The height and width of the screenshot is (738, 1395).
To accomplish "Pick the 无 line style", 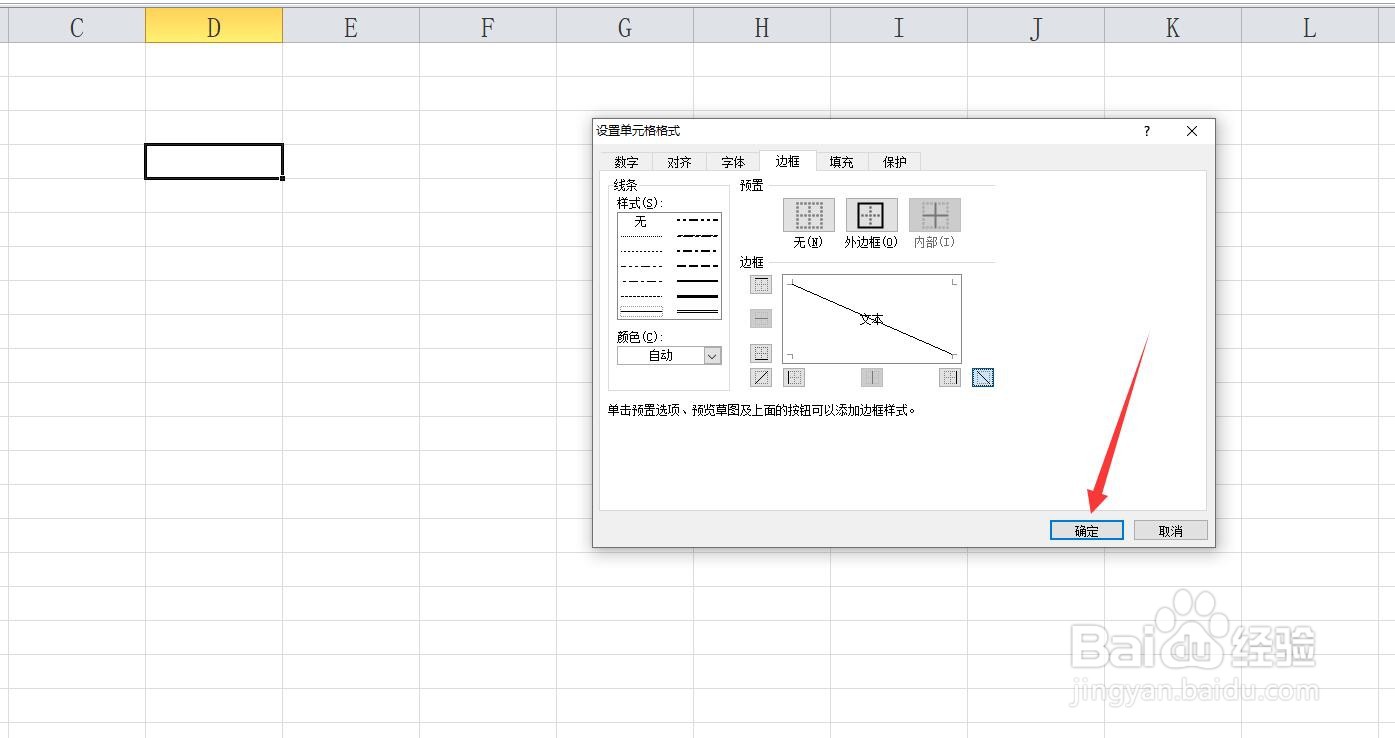I will point(641,221).
